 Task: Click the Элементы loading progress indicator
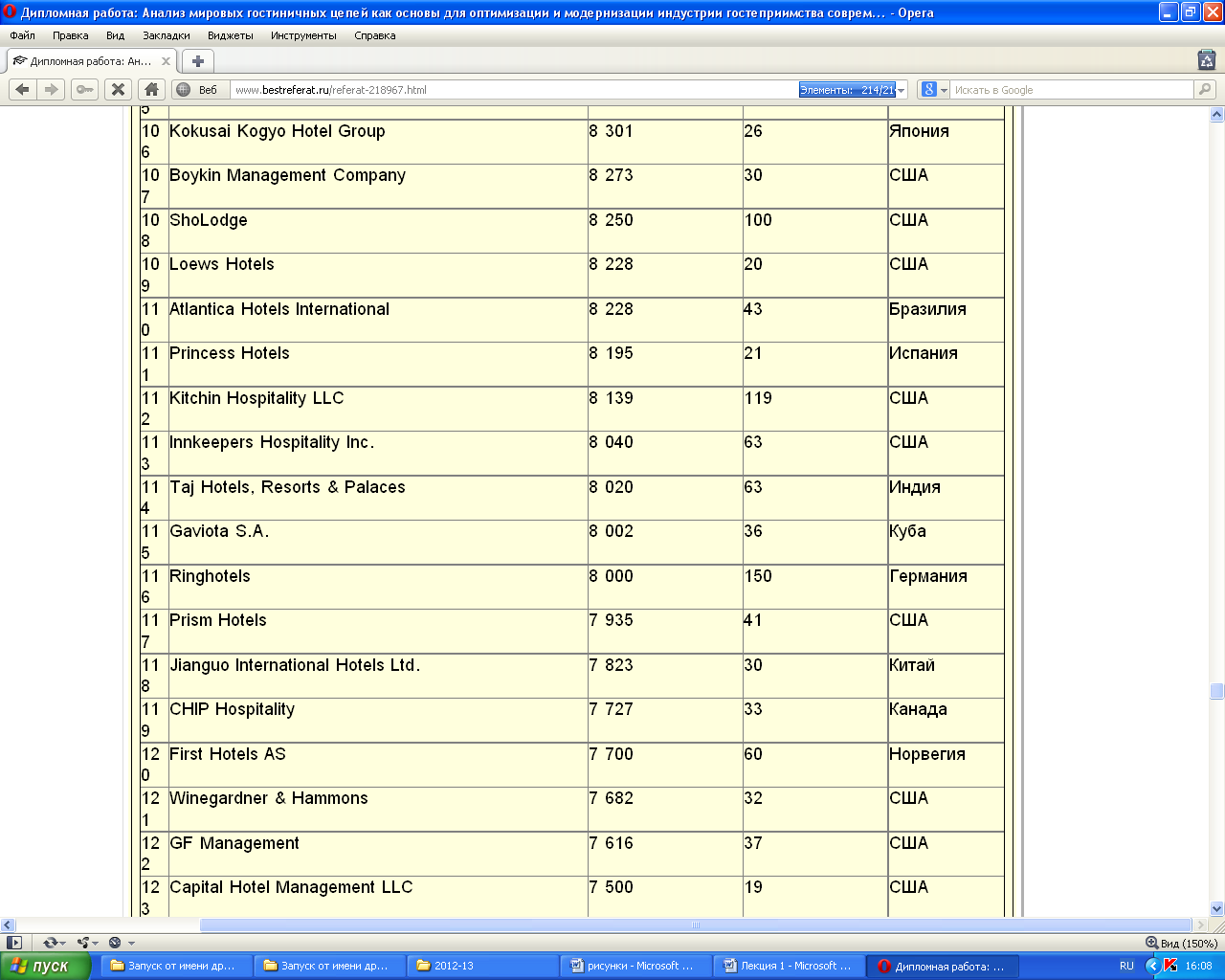[847, 90]
